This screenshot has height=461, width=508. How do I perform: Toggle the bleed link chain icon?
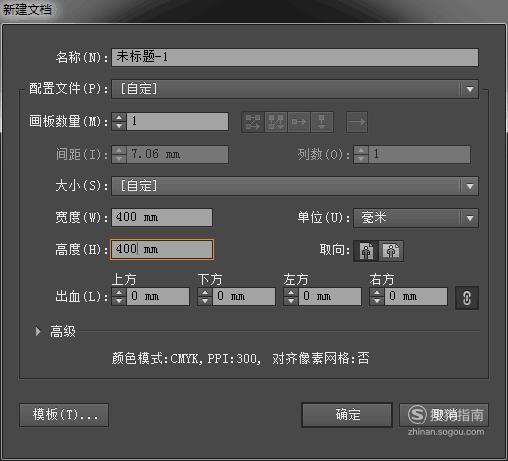(467, 298)
